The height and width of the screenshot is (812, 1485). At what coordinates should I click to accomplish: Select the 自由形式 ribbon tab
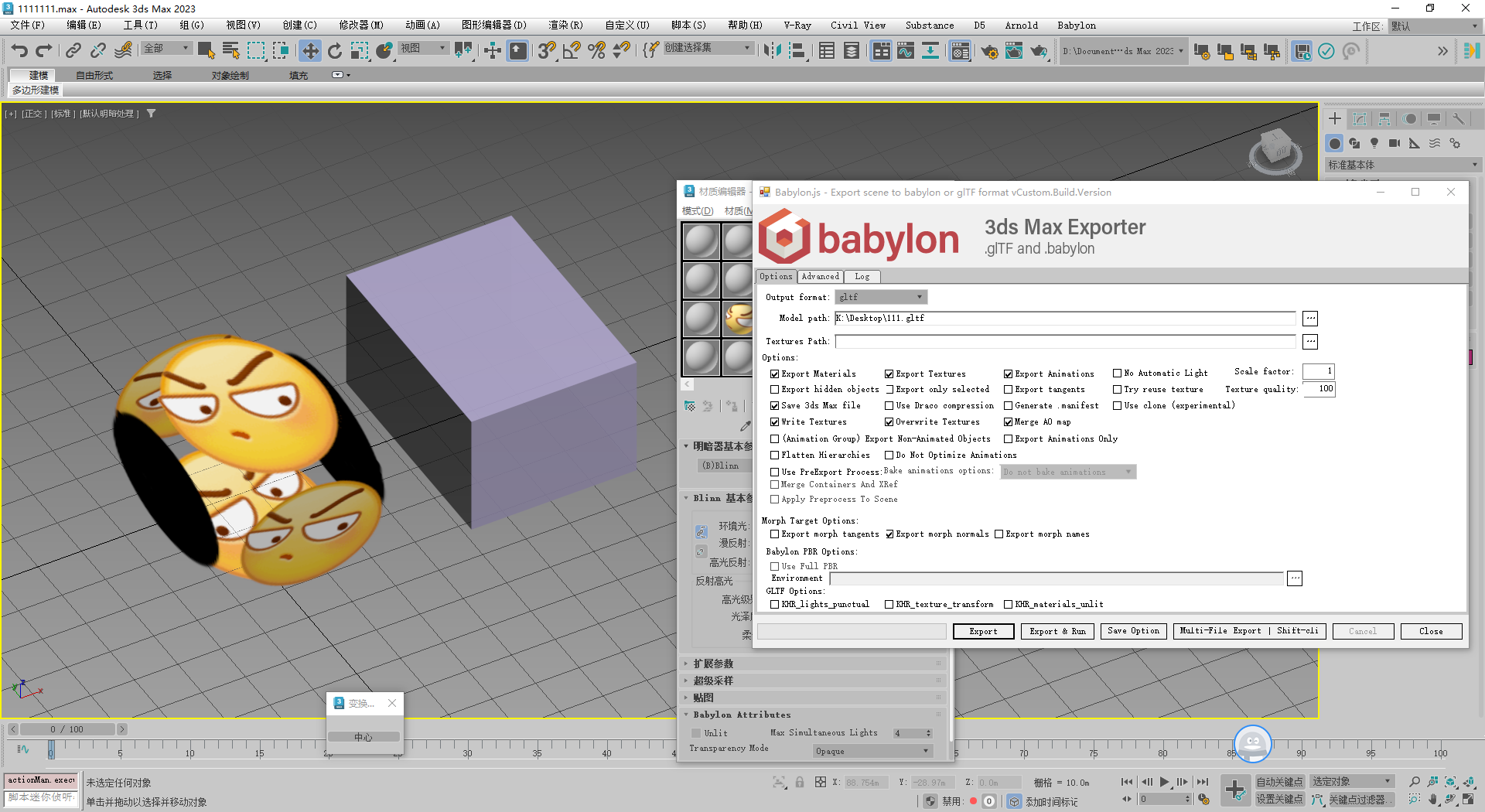[94, 75]
